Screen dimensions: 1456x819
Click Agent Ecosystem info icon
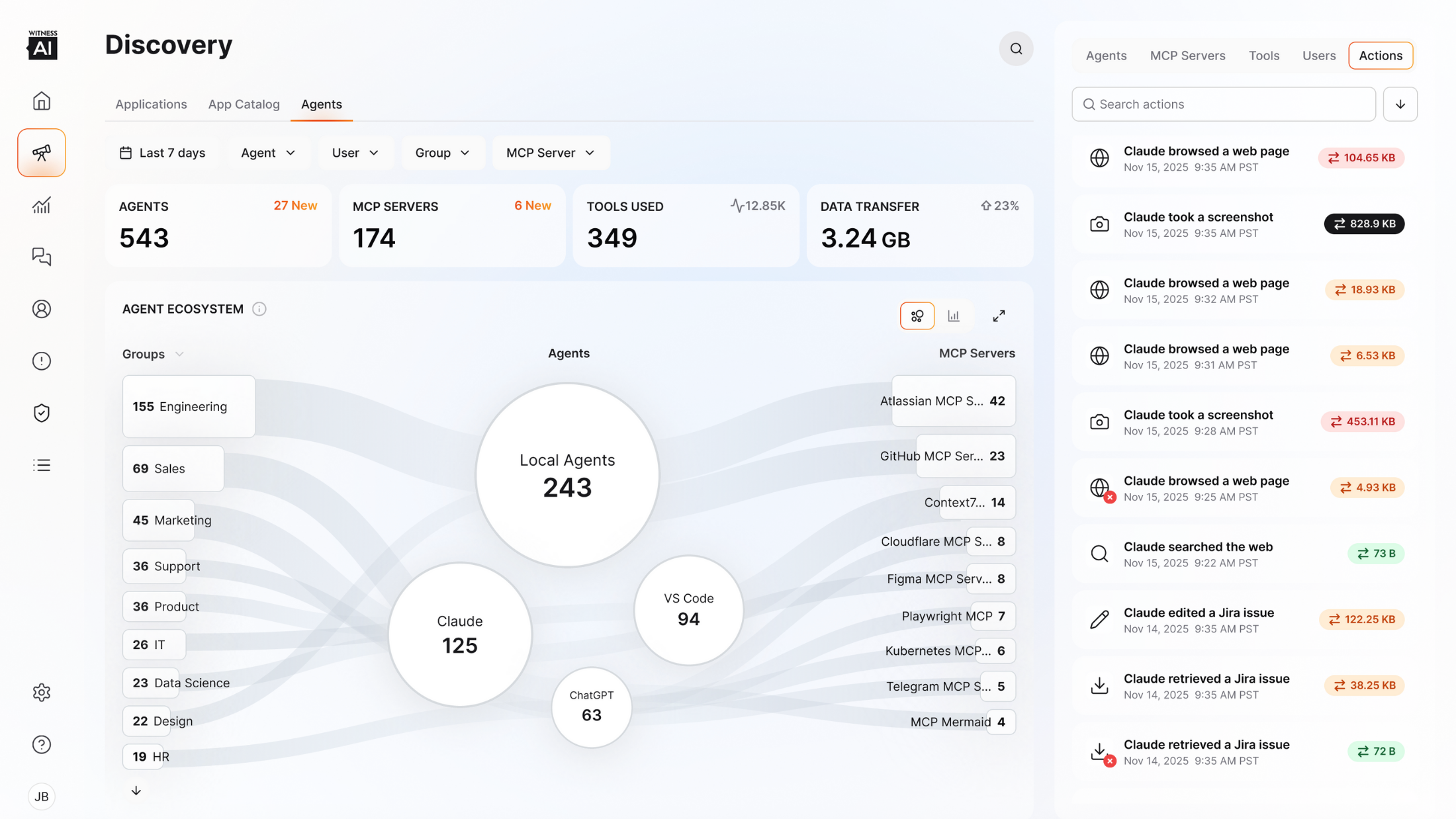259,309
